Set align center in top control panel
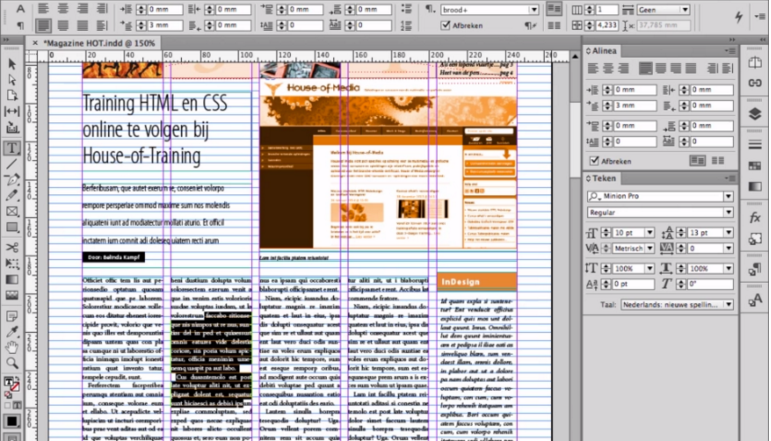Screen dimensions: 771x441 pos(63,9)
